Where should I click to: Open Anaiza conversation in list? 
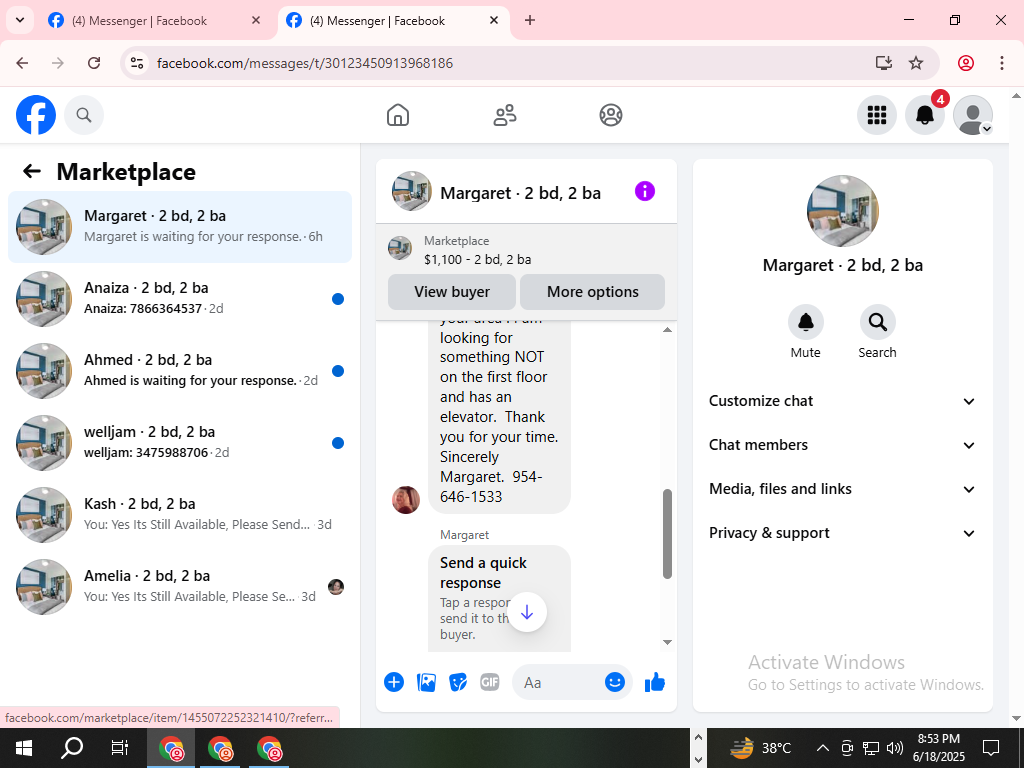click(180, 298)
